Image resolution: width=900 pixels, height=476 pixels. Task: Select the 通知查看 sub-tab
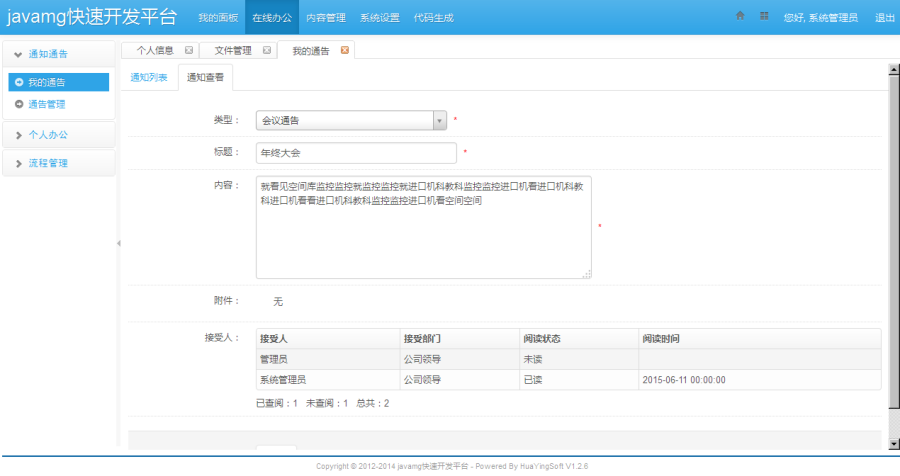point(205,78)
